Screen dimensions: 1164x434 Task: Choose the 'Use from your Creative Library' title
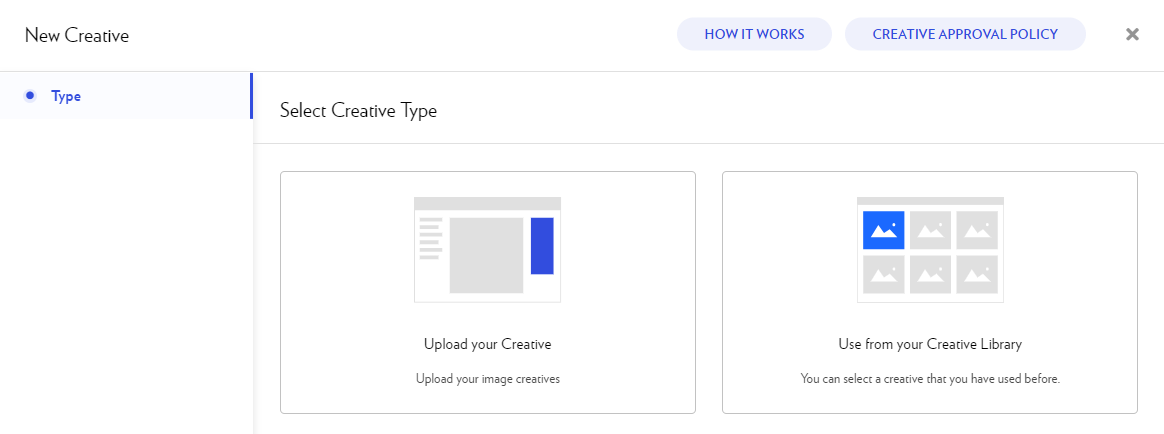[929, 344]
